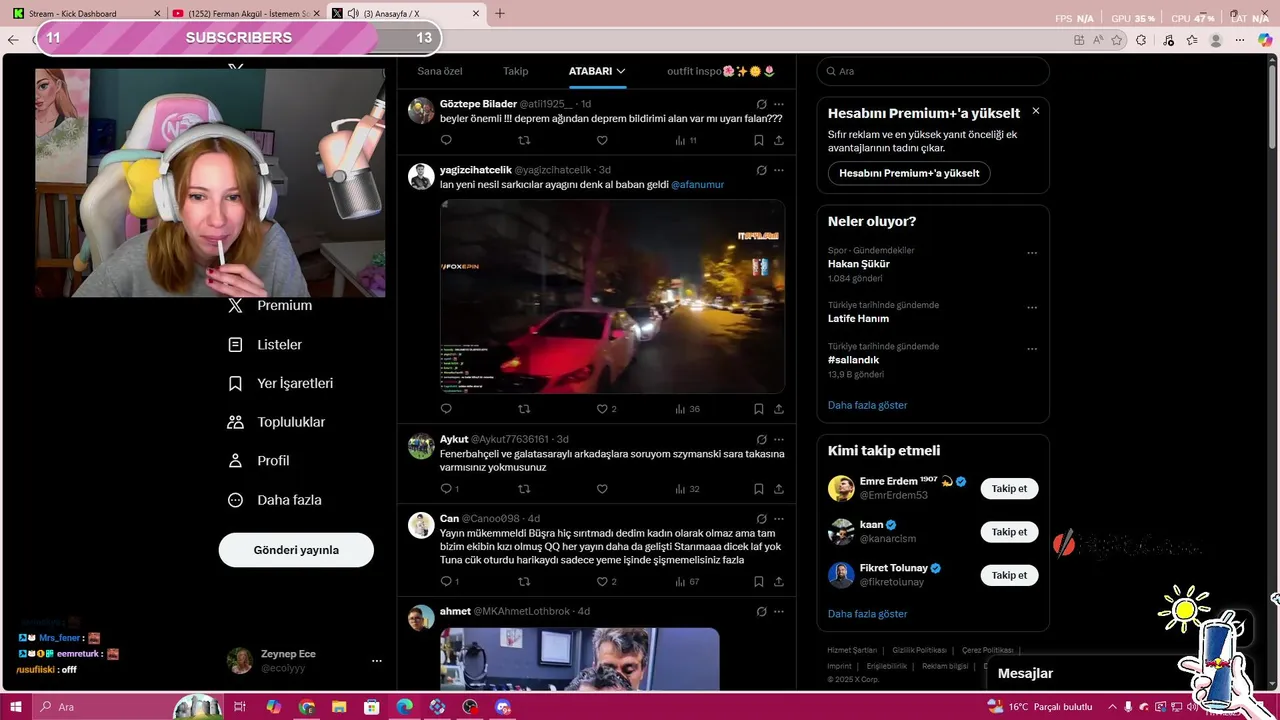The image size is (1280, 720).
Task: Open browser profile avatar icon
Action: click(x=1216, y=40)
